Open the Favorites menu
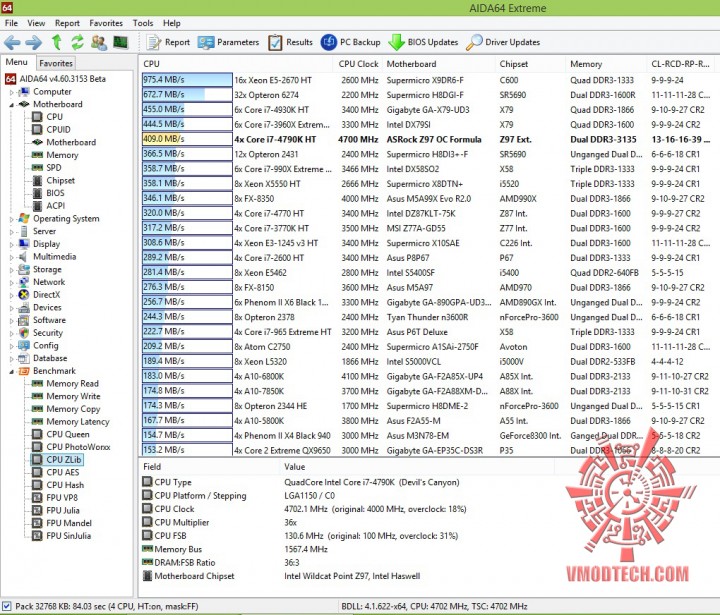Image resolution: width=720 pixels, height=615 pixels. tap(106, 23)
